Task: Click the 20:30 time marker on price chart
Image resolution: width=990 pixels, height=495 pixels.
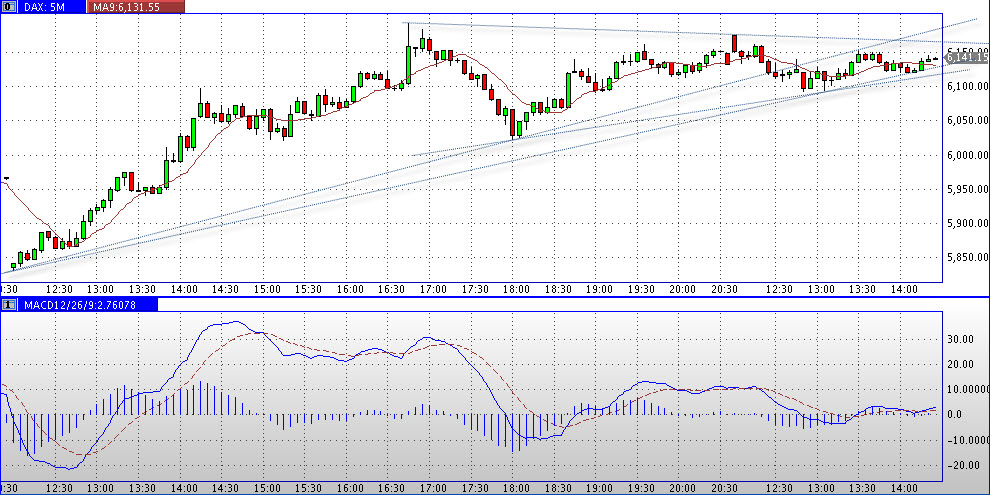Action: (x=724, y=289)
